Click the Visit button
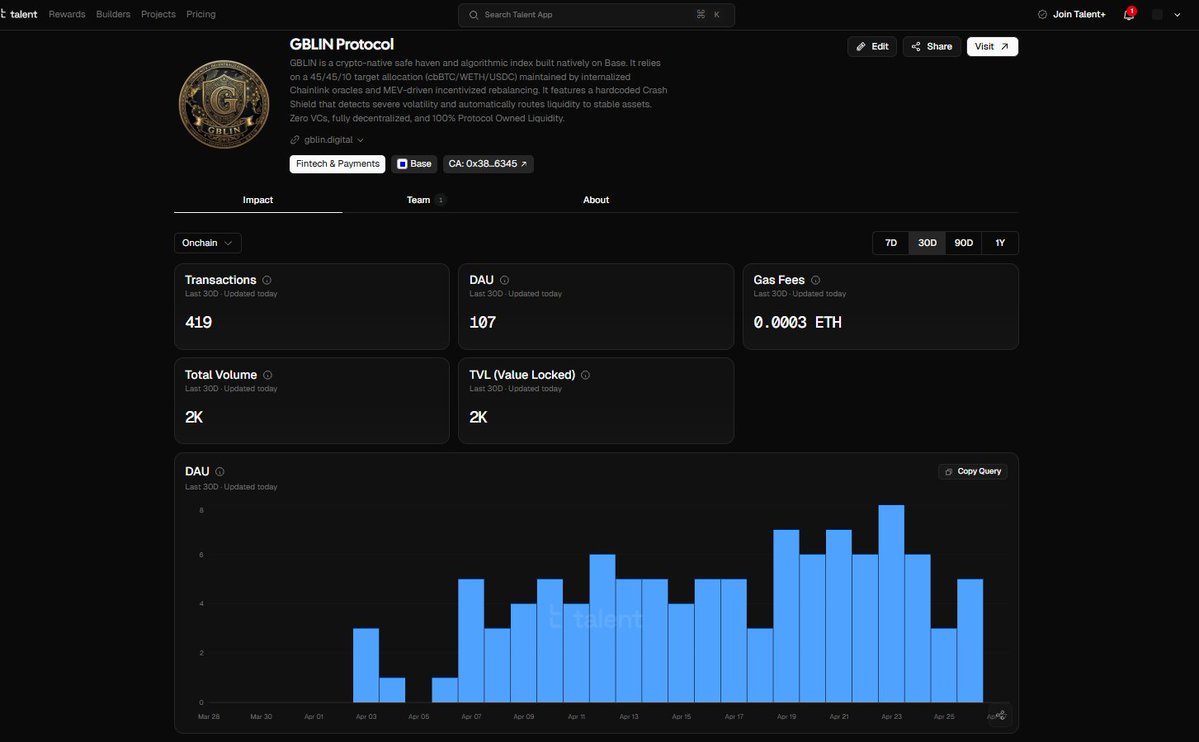 pyautogui.click(x=992, y=47)
